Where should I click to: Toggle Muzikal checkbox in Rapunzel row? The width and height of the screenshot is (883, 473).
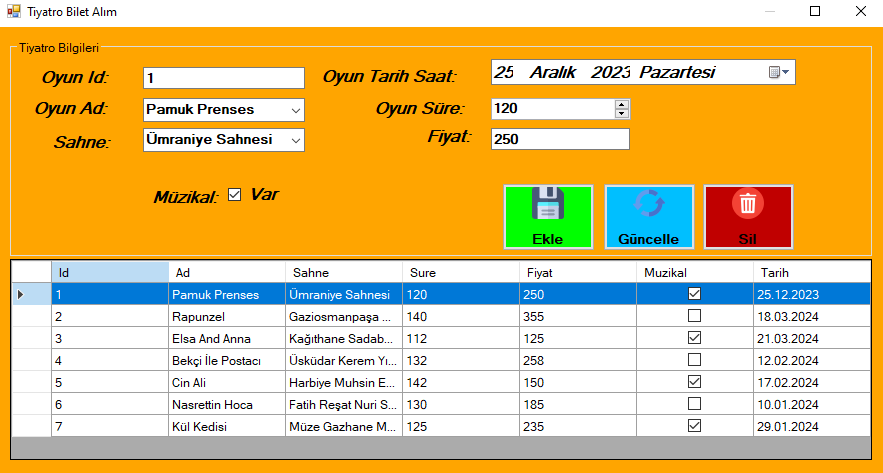point(694,316)
